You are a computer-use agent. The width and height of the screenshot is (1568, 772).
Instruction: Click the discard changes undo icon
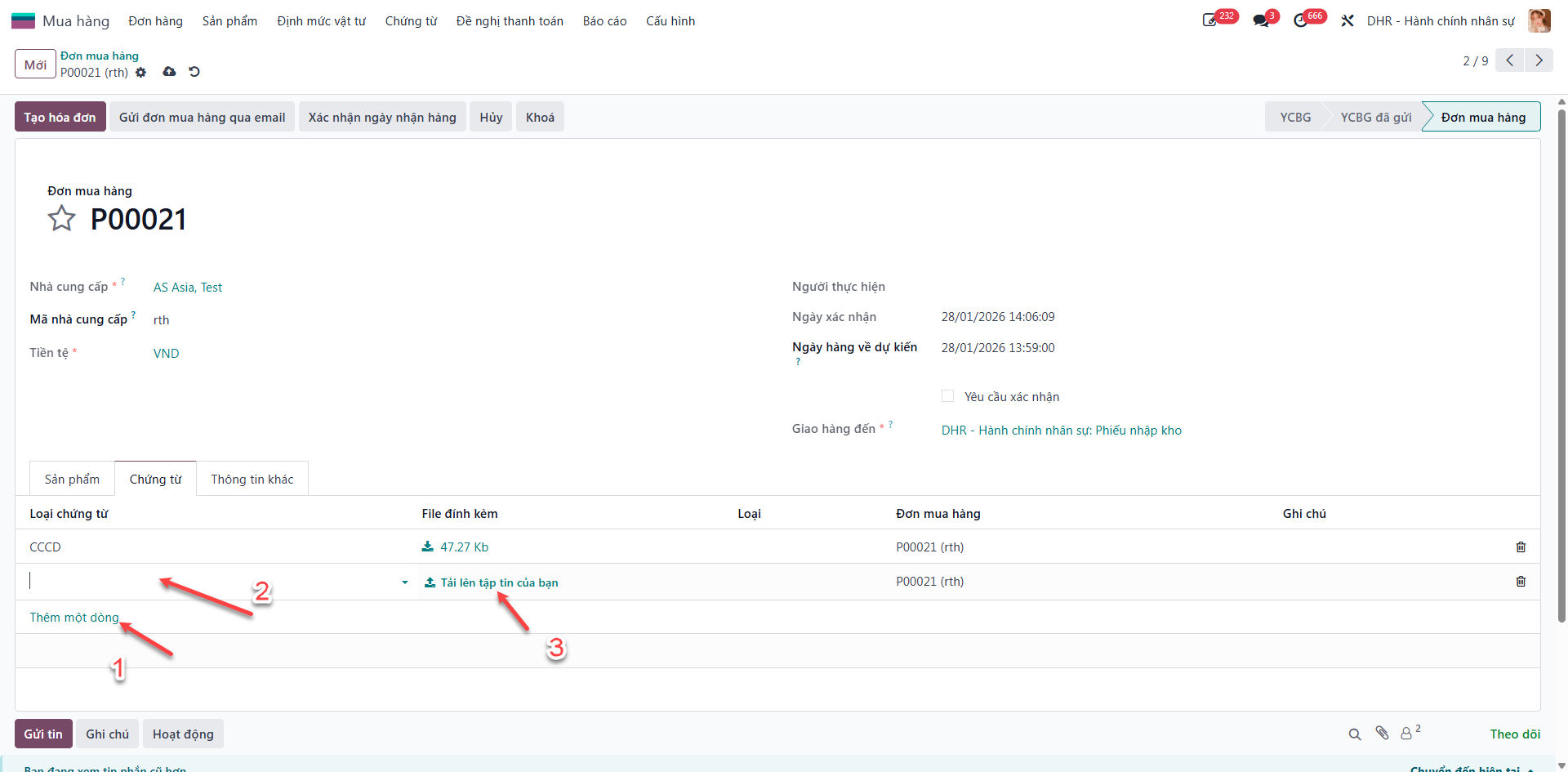pyautogui.click(x=194, y=72)
